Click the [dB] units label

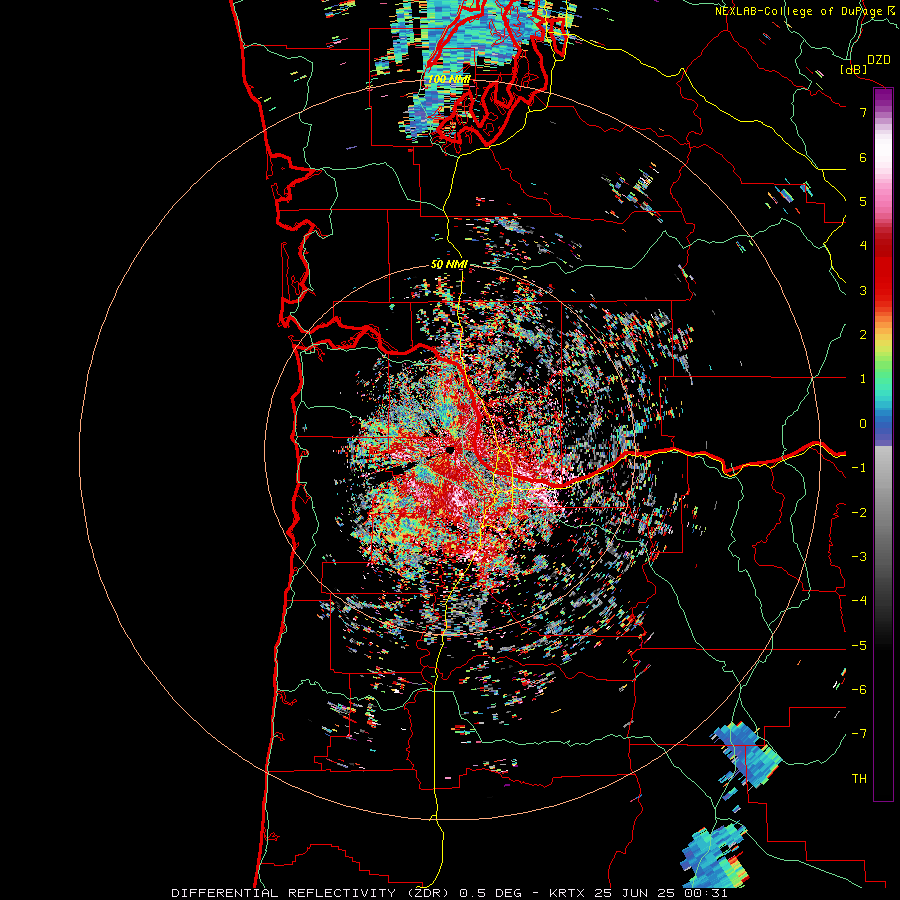pos(854,69)
